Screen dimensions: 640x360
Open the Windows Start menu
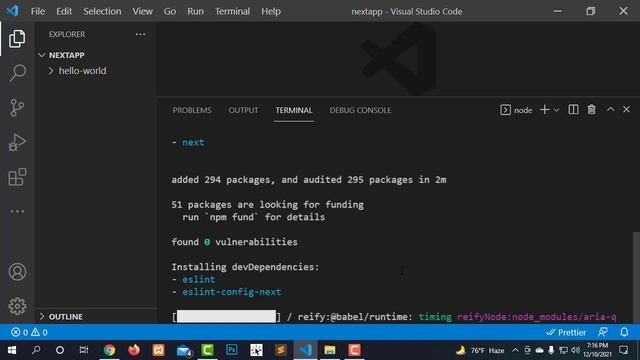click(x=12, y=350)
